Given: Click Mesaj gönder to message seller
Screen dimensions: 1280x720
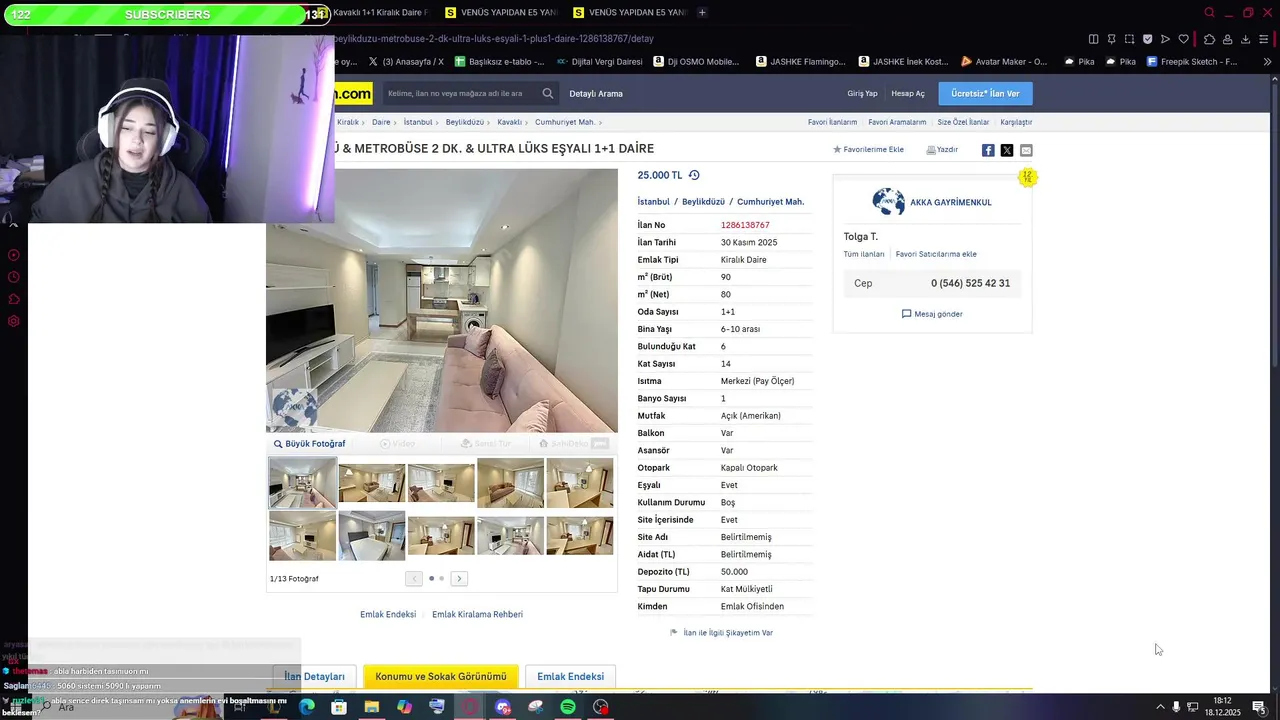Looking at the screenshot, I should click(932, 314).
